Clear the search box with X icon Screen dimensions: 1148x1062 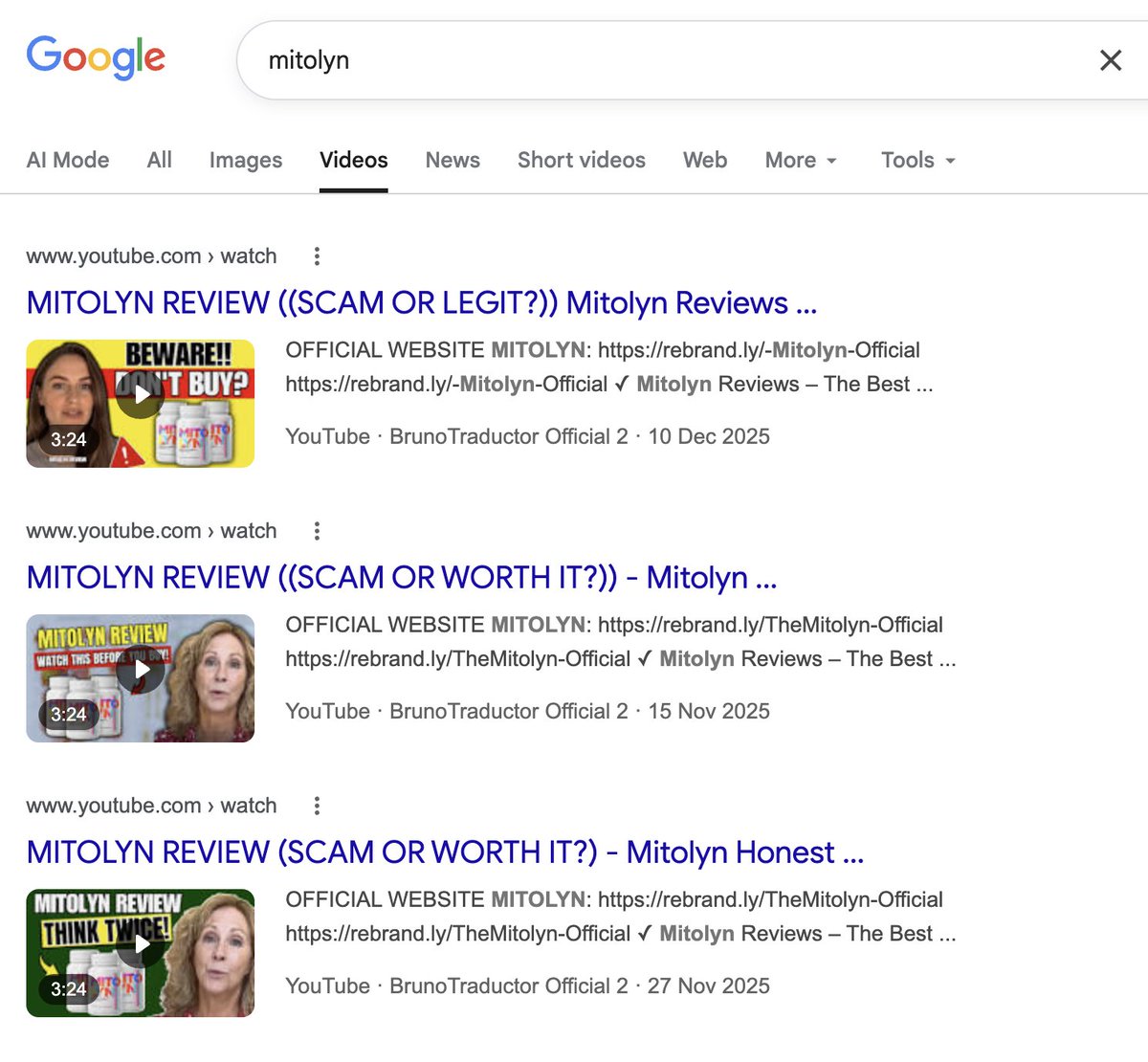click(x=1111, y=60)
